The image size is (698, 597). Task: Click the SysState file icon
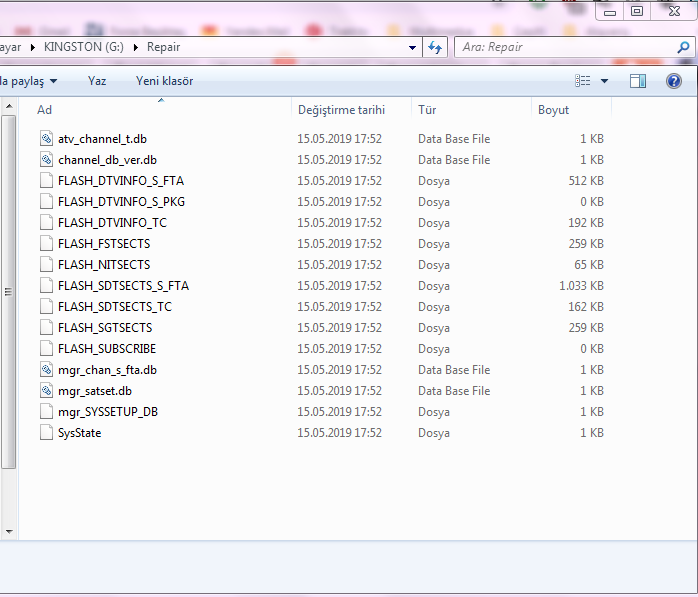(46, 432)
